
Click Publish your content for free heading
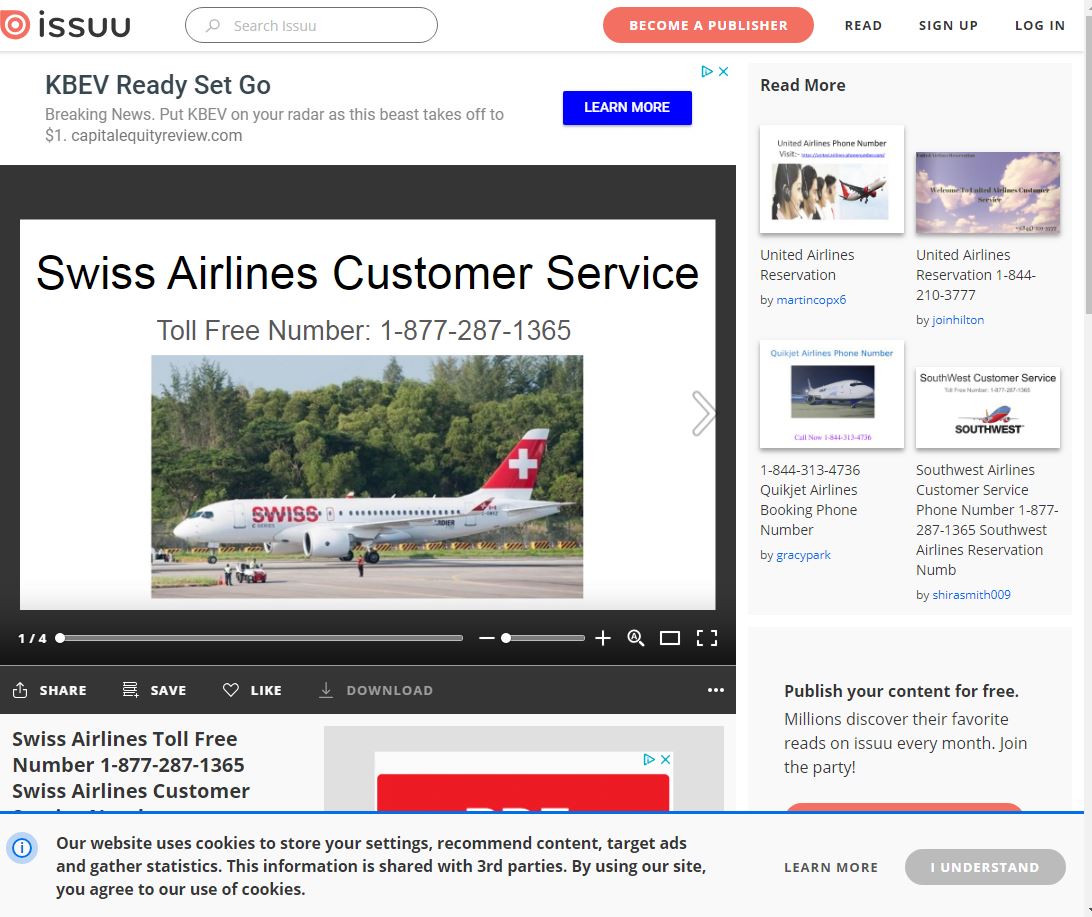[x=901, y=691]
